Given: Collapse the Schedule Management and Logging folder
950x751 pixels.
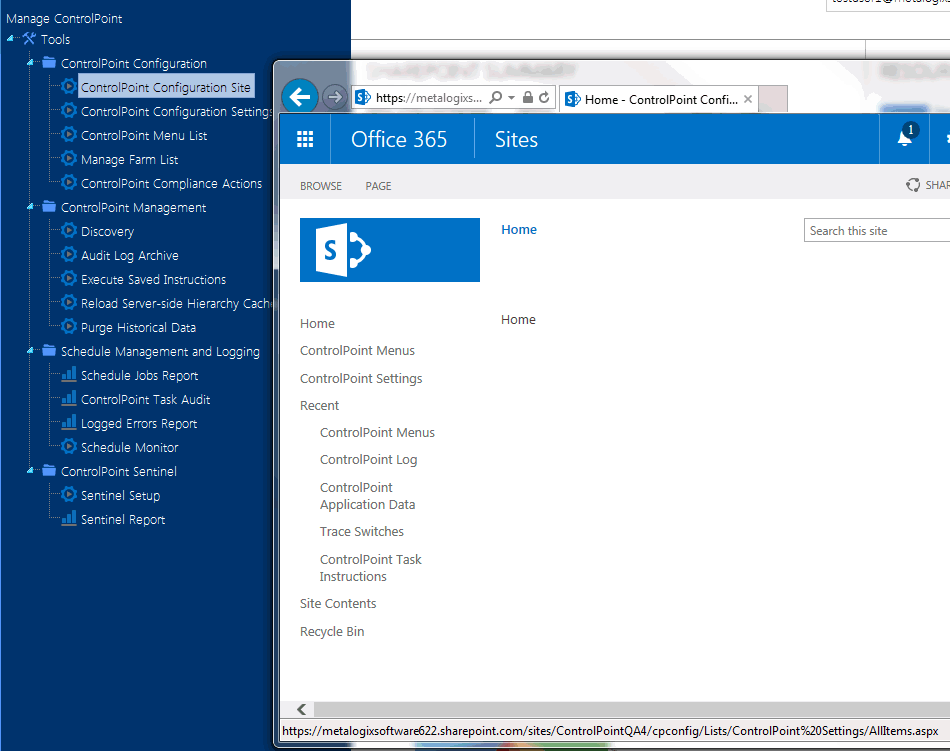Looking at the screenshot, I should pos(28,351).
